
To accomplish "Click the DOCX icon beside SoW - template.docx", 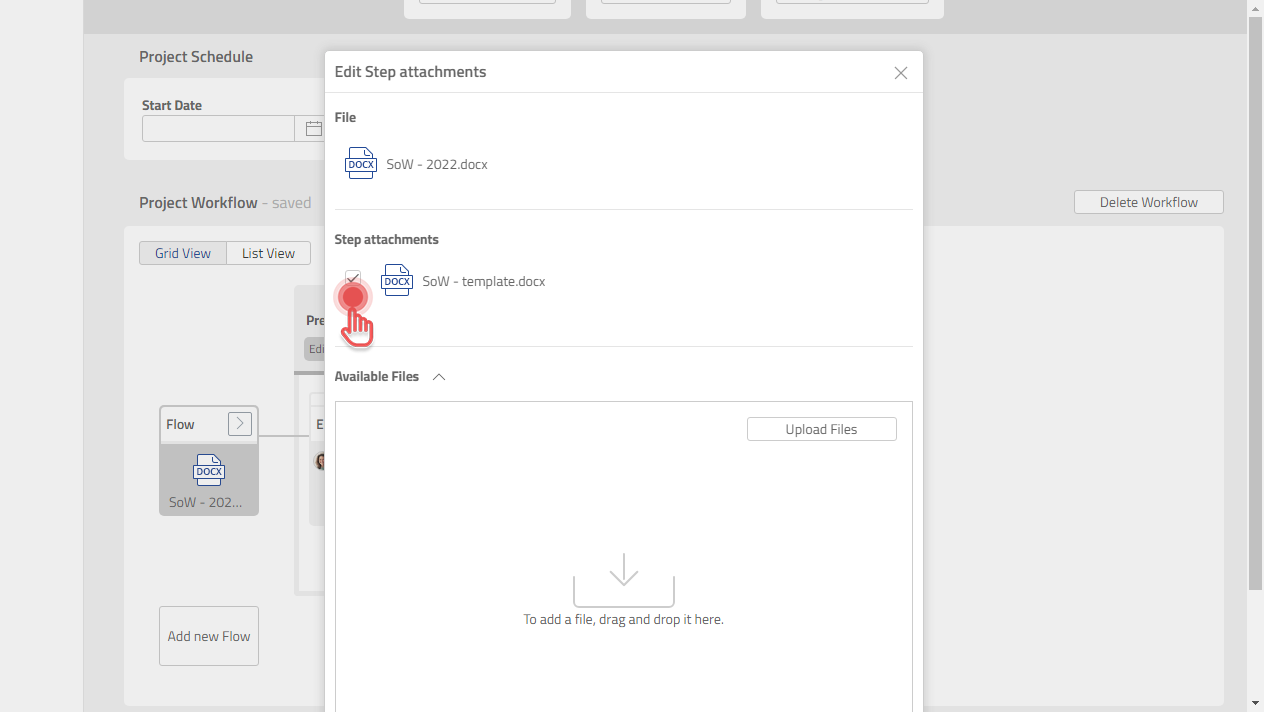I will (397, 280).
